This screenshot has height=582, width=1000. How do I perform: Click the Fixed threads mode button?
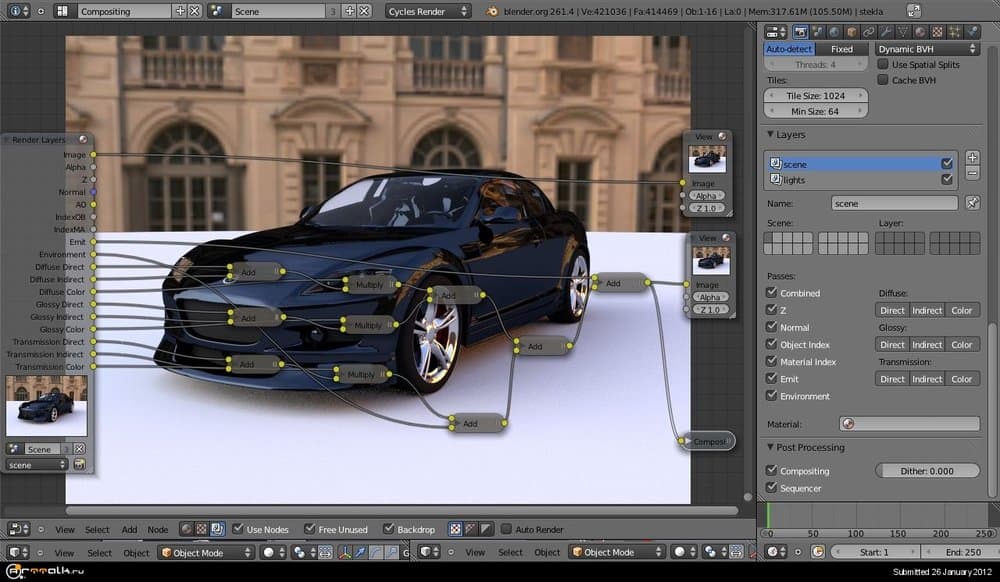click(842, 48)
